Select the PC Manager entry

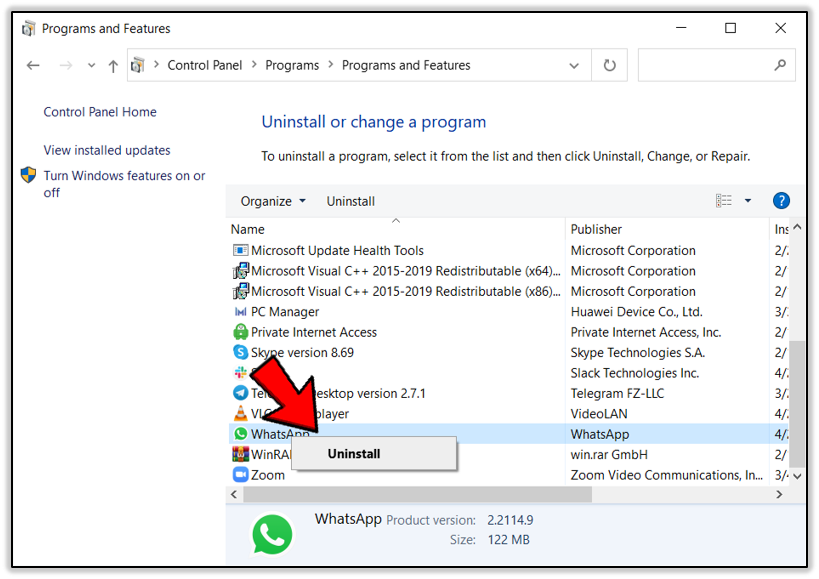pos(285,312)
